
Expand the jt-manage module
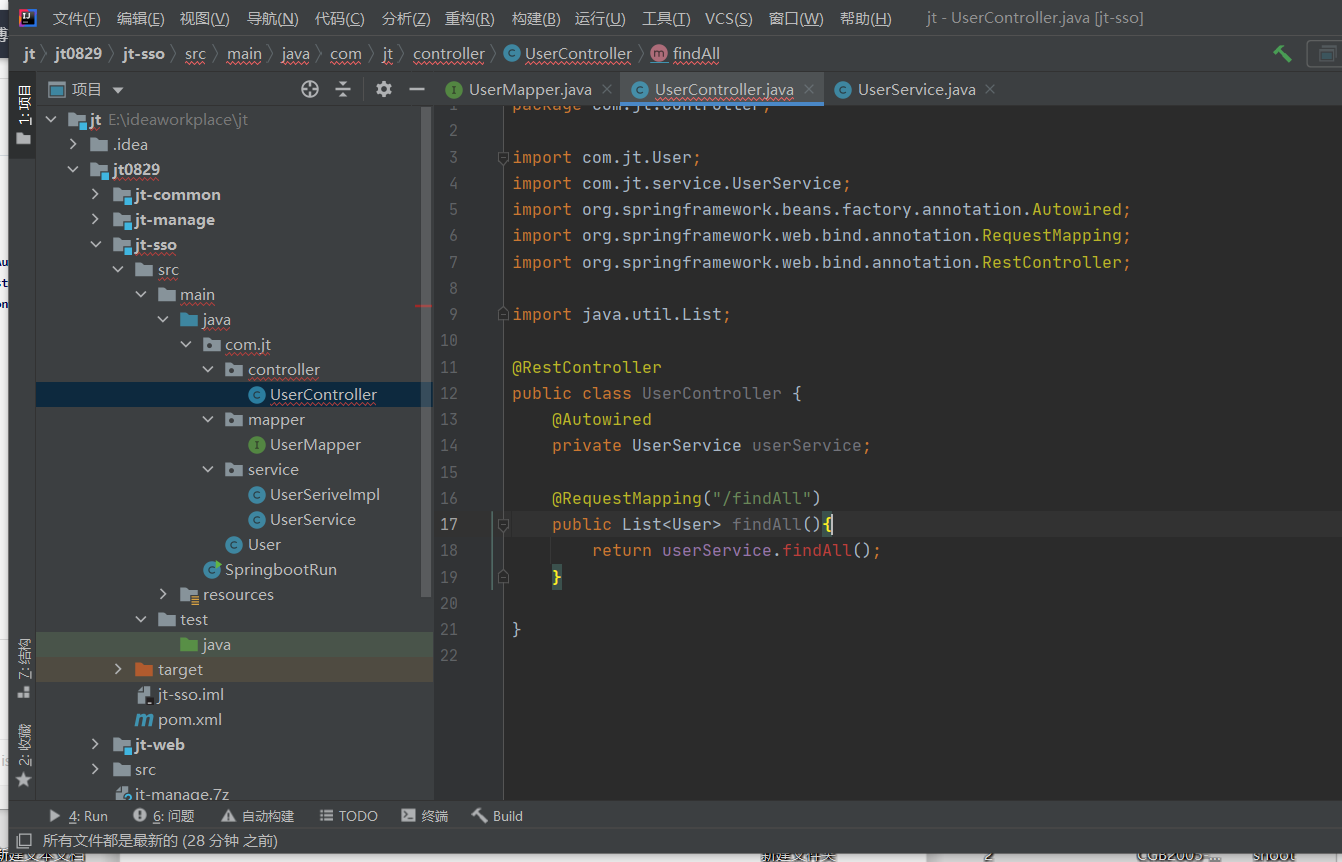pyautogui.click(x=95, y=220)
